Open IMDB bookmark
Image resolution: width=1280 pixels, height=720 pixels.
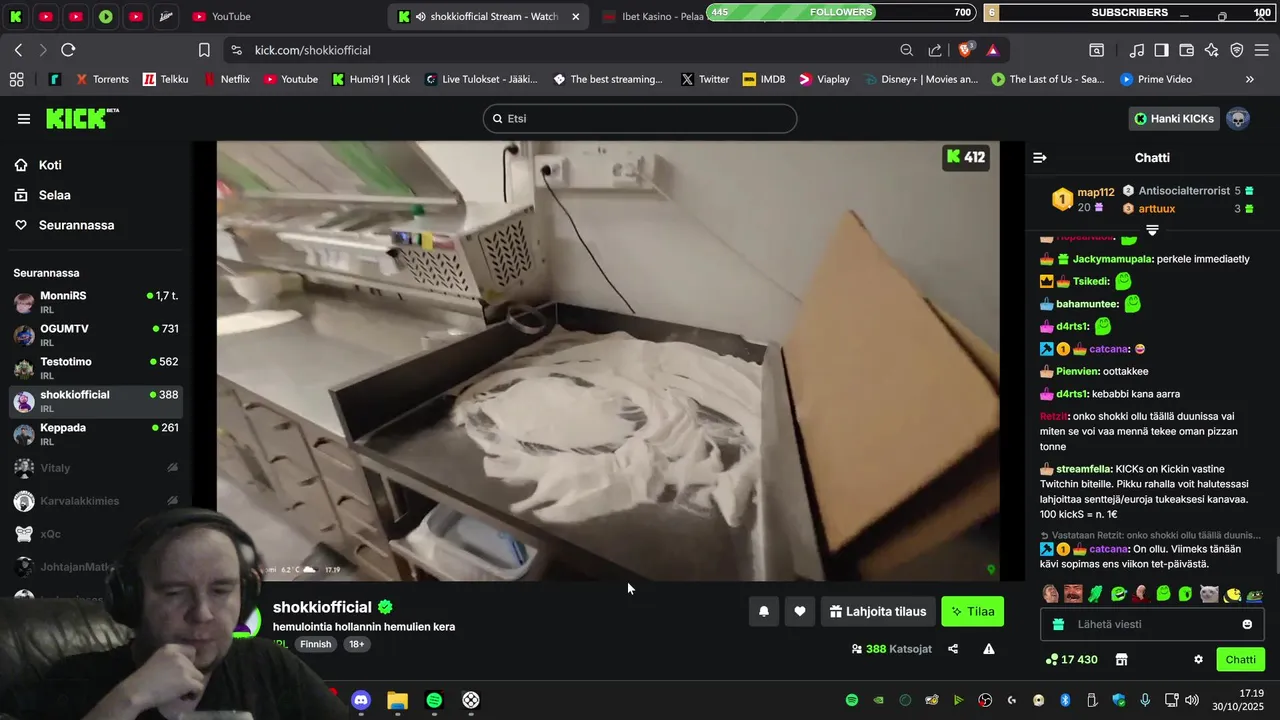click(x=764, y=79)
